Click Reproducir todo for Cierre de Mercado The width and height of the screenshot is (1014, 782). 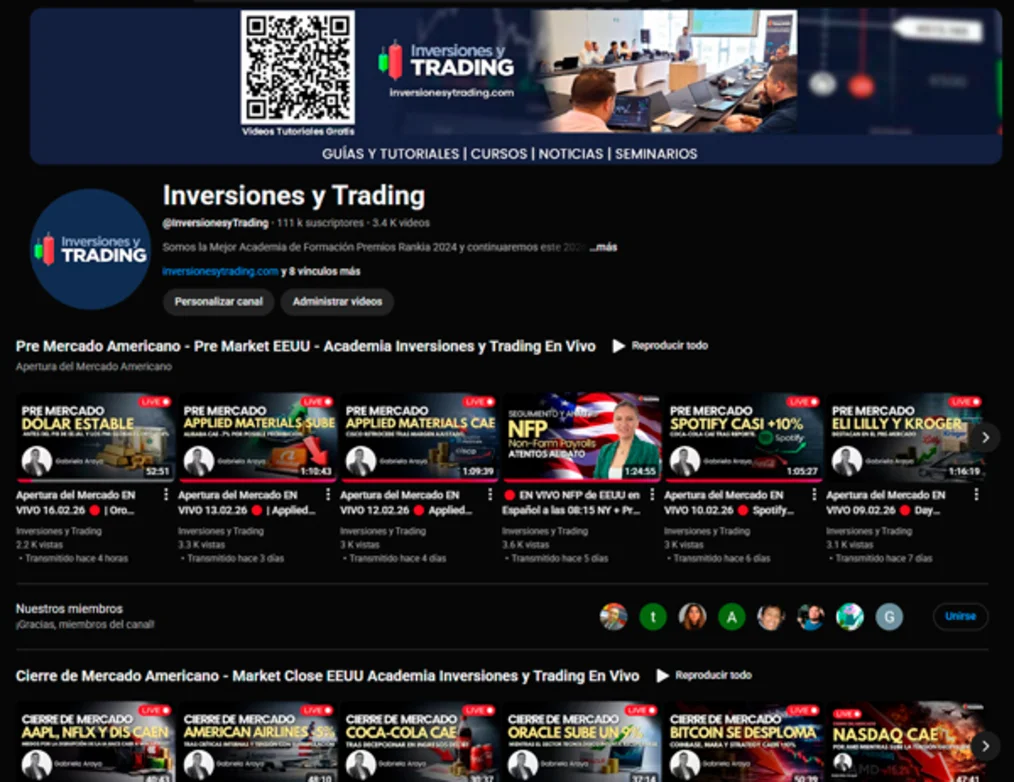pos(713,675)
